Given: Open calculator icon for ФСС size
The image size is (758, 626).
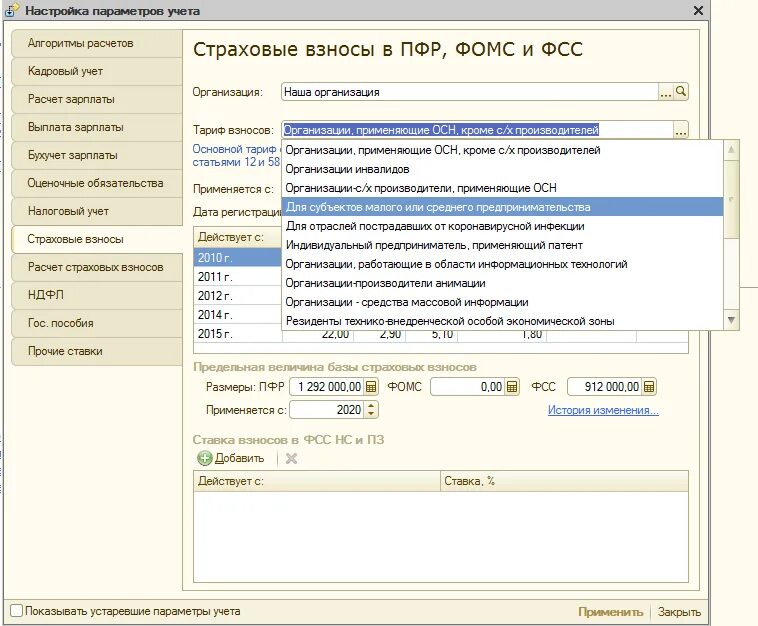Looking at the screenshot, I should (x=649, y=387).
